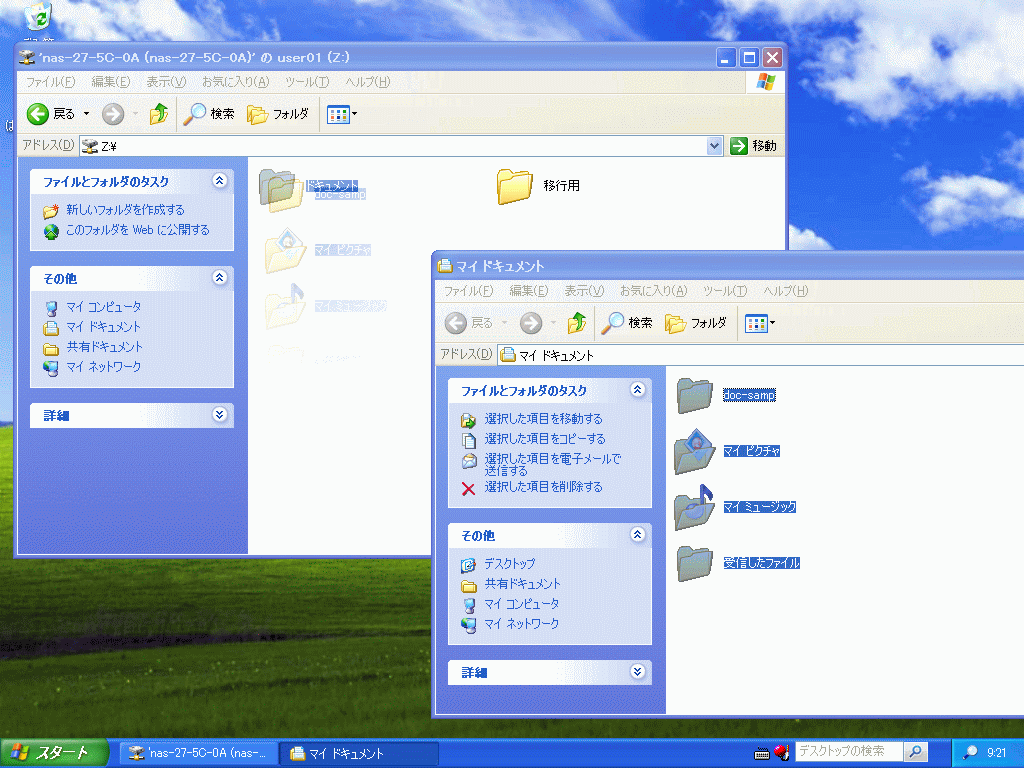The width and height of the screenshot is (1024, 768).
Task: Open the お気に入り(A) menu in Z: window
Action: 235,82
